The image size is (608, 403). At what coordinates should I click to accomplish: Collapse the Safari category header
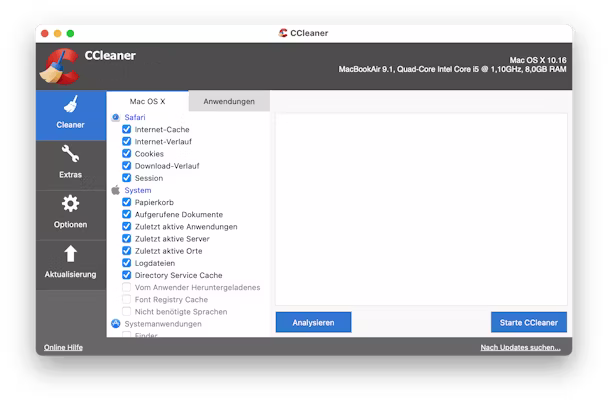coord(135,117)
